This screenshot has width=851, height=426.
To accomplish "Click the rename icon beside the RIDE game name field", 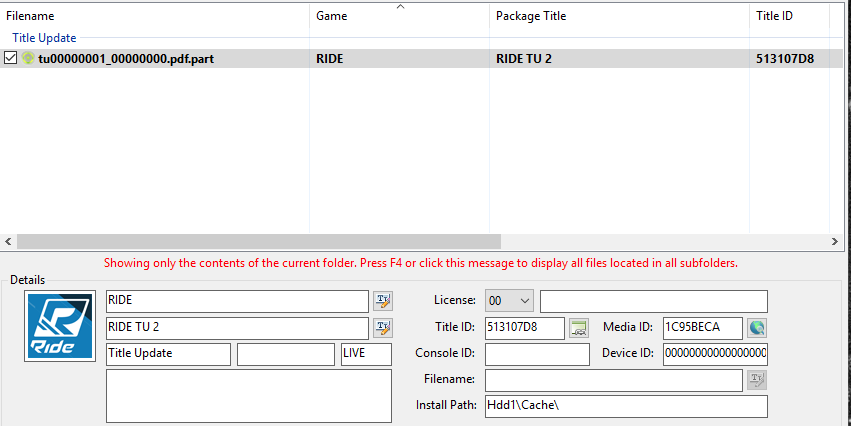I will (383, 300).
